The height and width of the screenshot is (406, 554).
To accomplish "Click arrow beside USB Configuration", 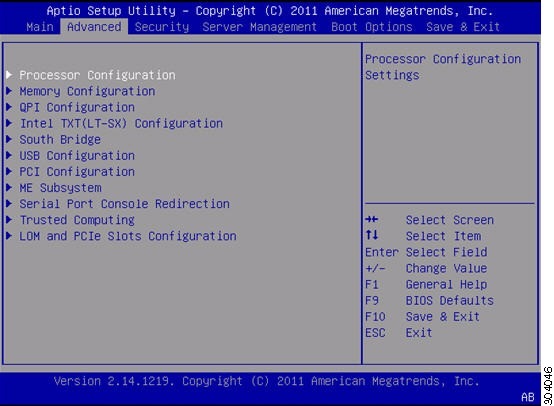I will coord(10,155).
